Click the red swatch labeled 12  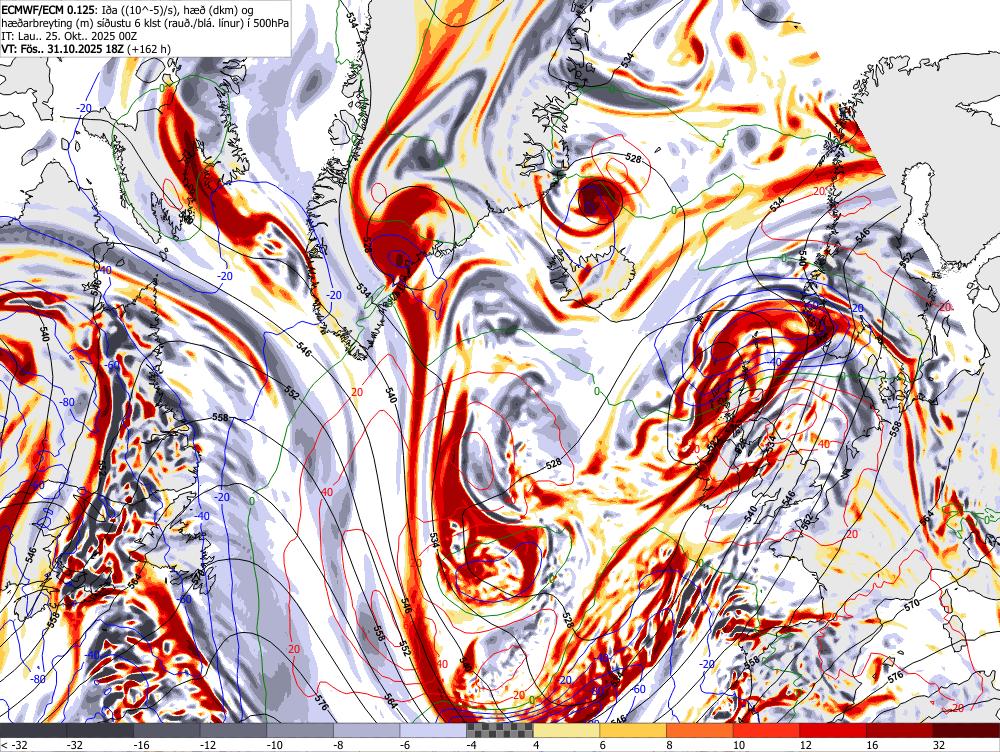833,730
